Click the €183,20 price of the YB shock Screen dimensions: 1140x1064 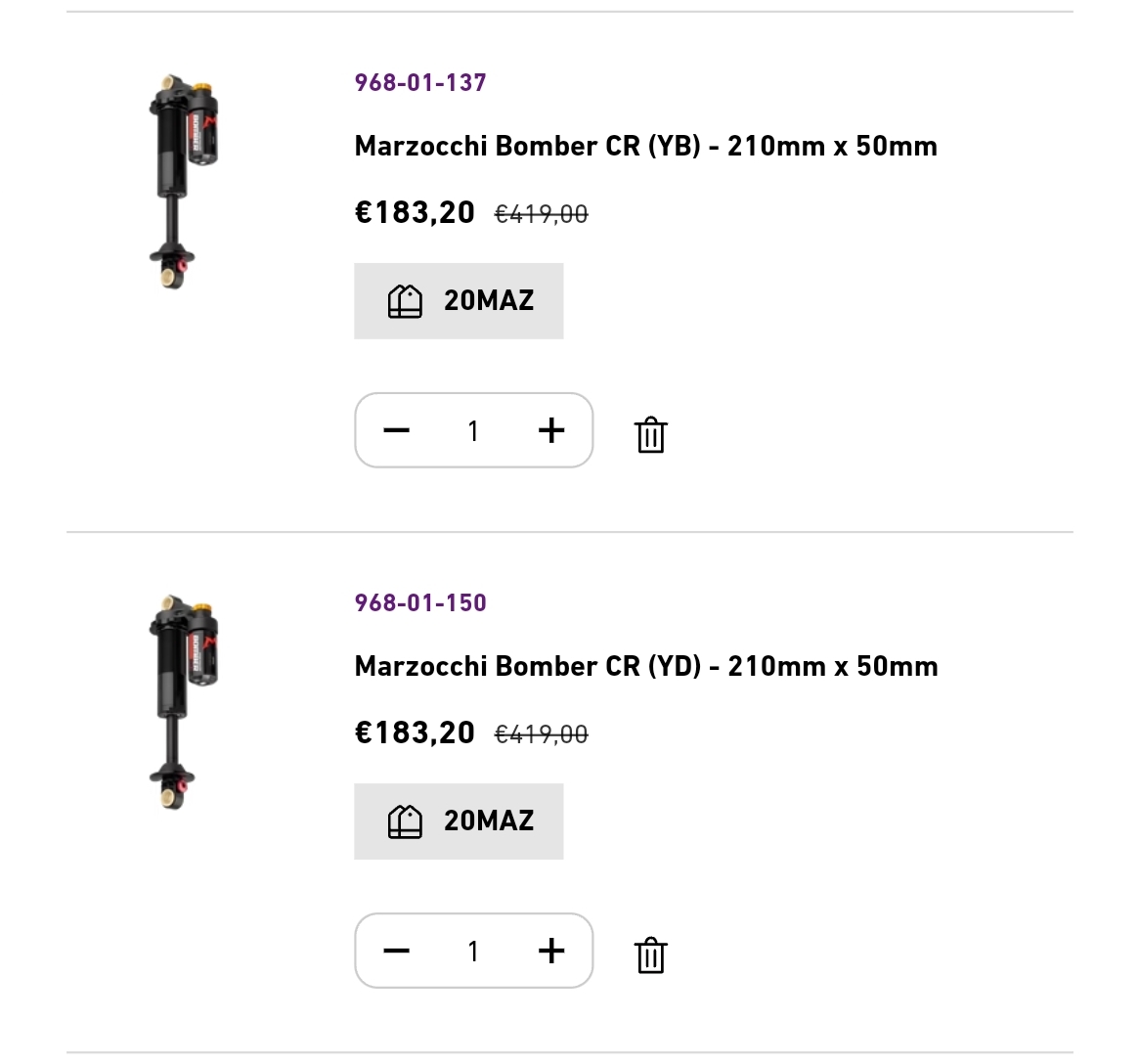415,212
